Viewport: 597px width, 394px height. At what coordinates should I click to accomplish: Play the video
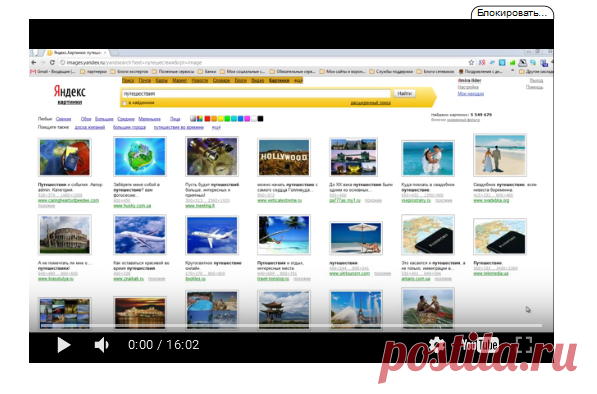[x=64, y=345]
